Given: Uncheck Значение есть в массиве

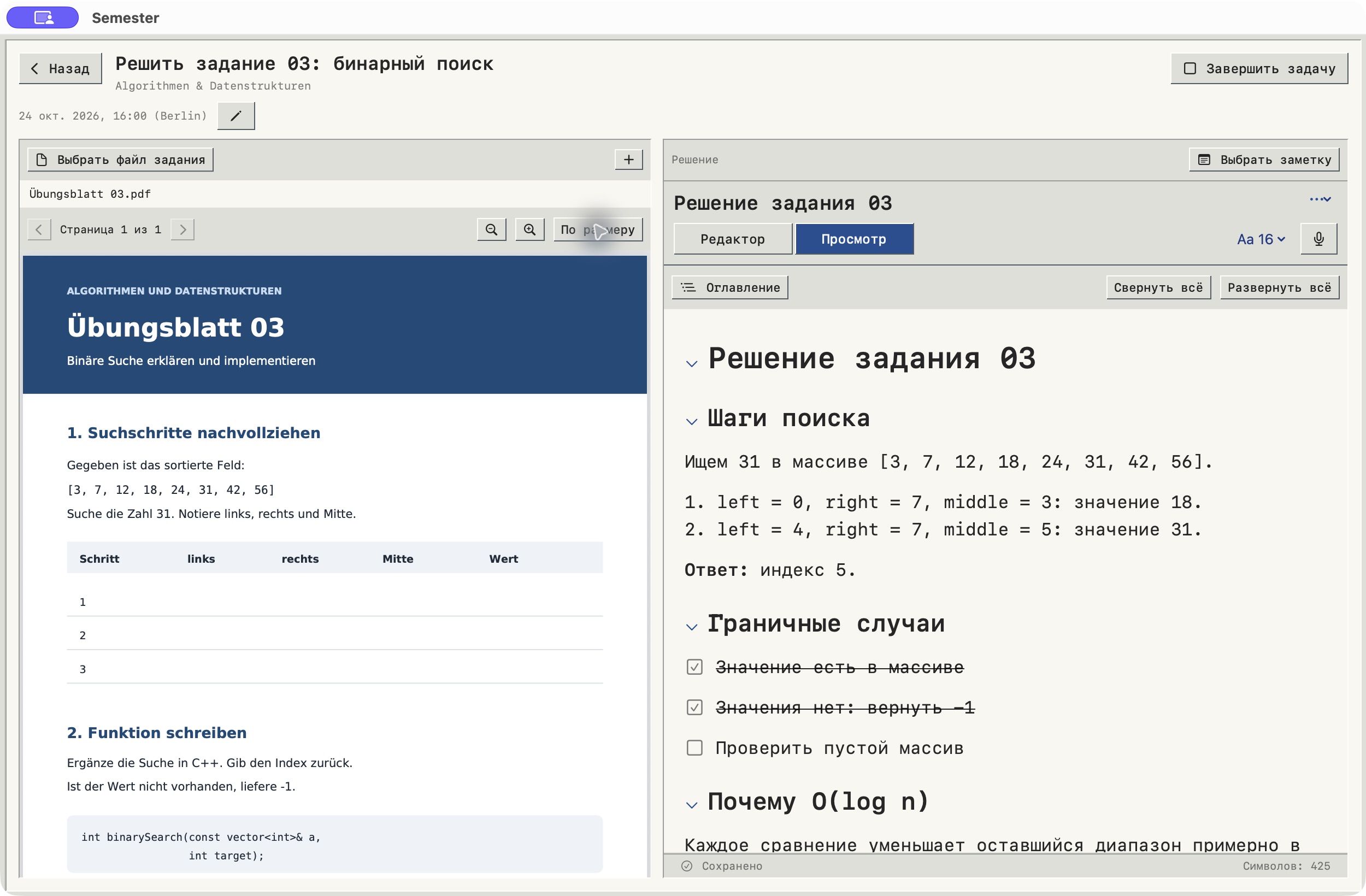Looking at the screenshot, I should [694, 667].
